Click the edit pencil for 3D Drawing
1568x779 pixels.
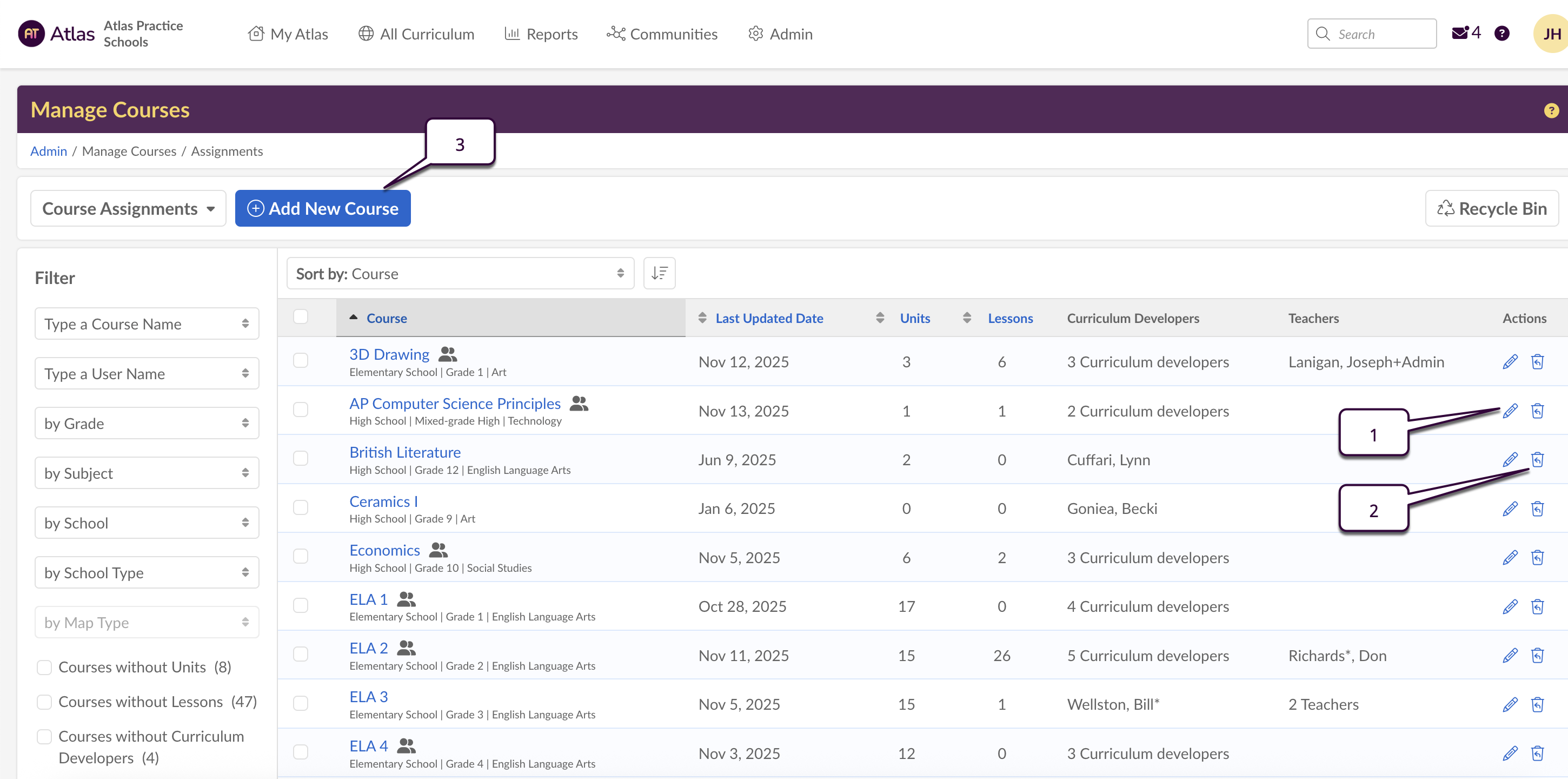(1510, 362)
